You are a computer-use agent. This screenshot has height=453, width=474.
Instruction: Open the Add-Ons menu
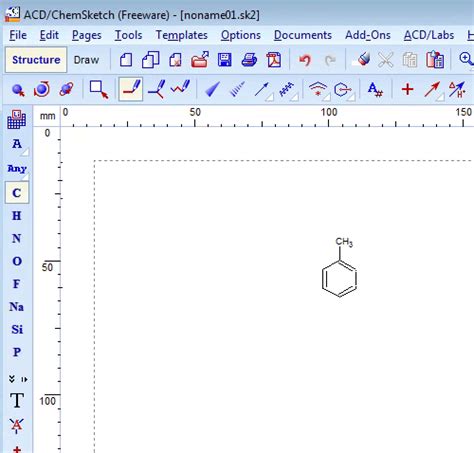368,35
